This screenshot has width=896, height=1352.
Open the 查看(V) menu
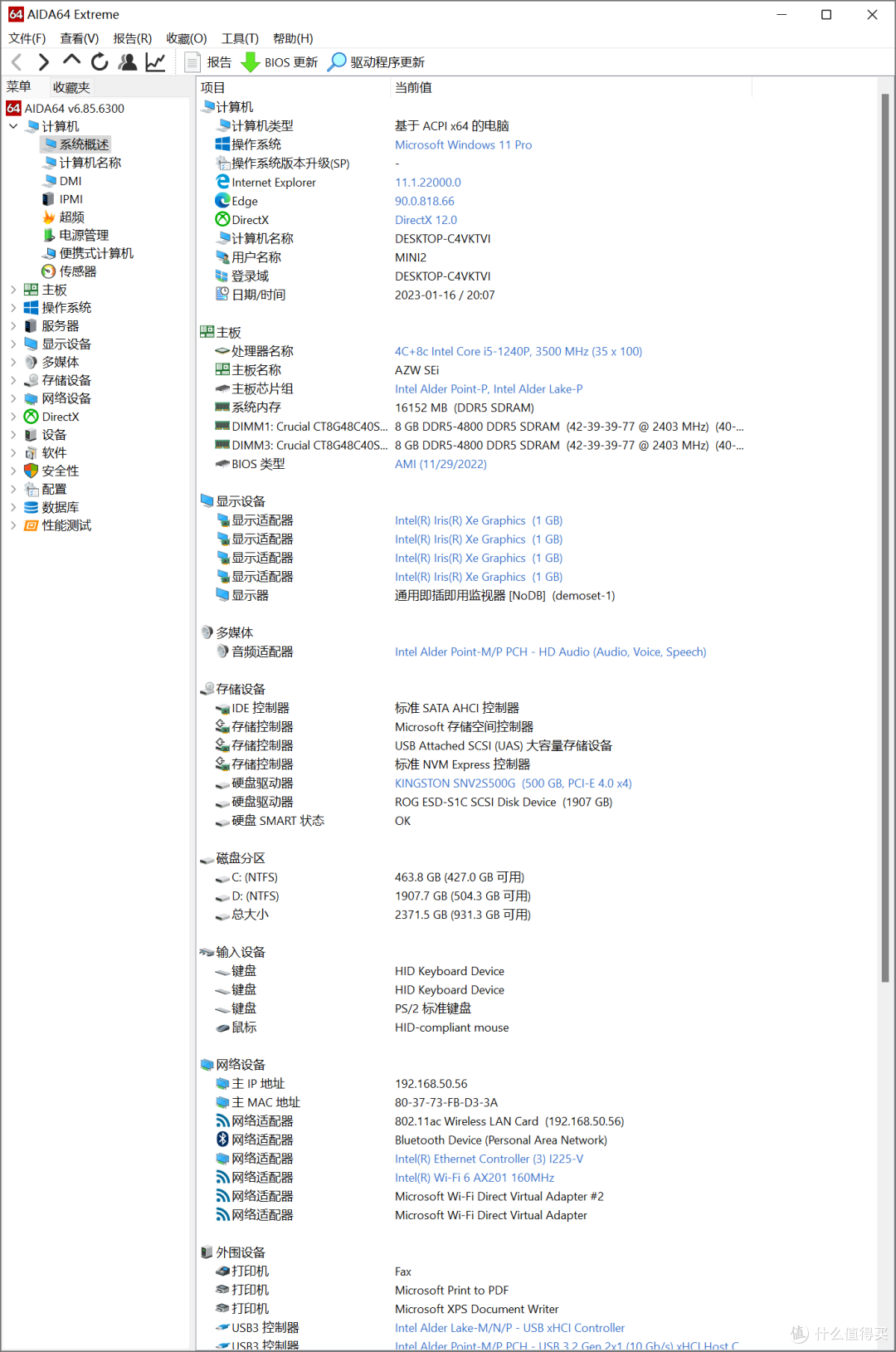tap(79, 38)
